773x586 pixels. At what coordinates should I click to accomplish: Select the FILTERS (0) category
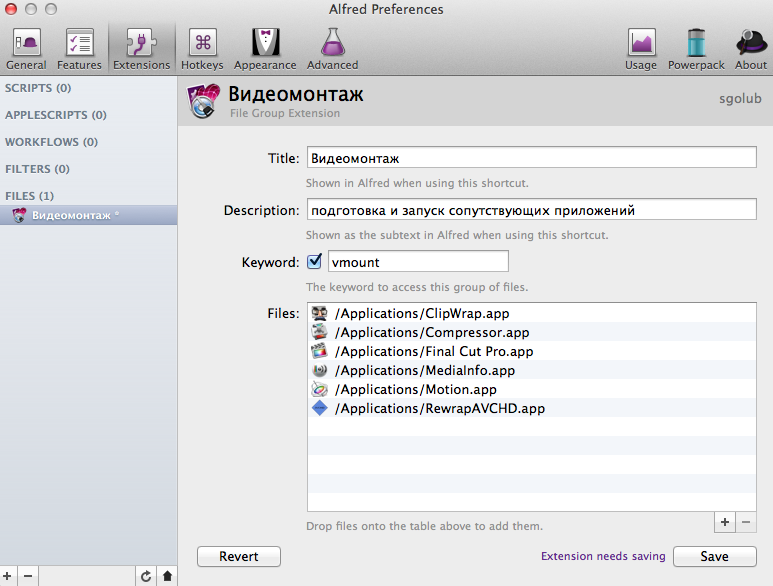pos(37,169)
